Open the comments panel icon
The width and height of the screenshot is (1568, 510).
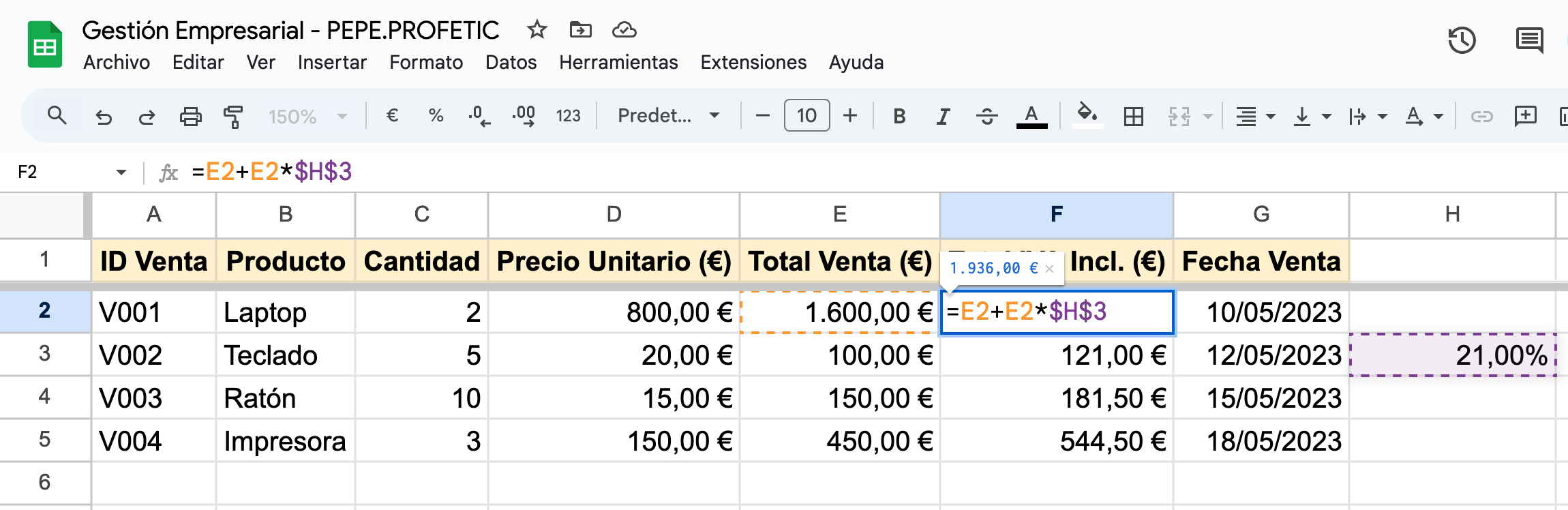point(1529,41)
